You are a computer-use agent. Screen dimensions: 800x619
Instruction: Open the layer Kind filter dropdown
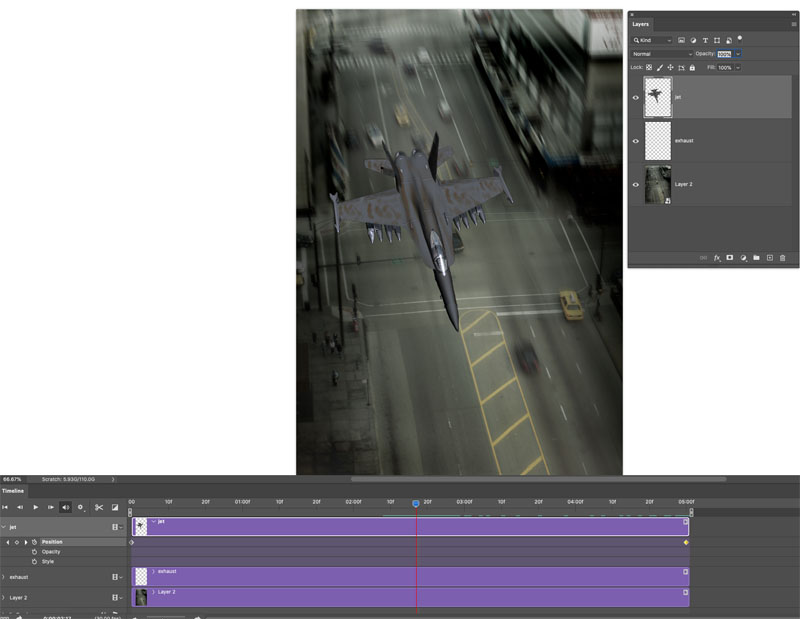click(652, 40)
